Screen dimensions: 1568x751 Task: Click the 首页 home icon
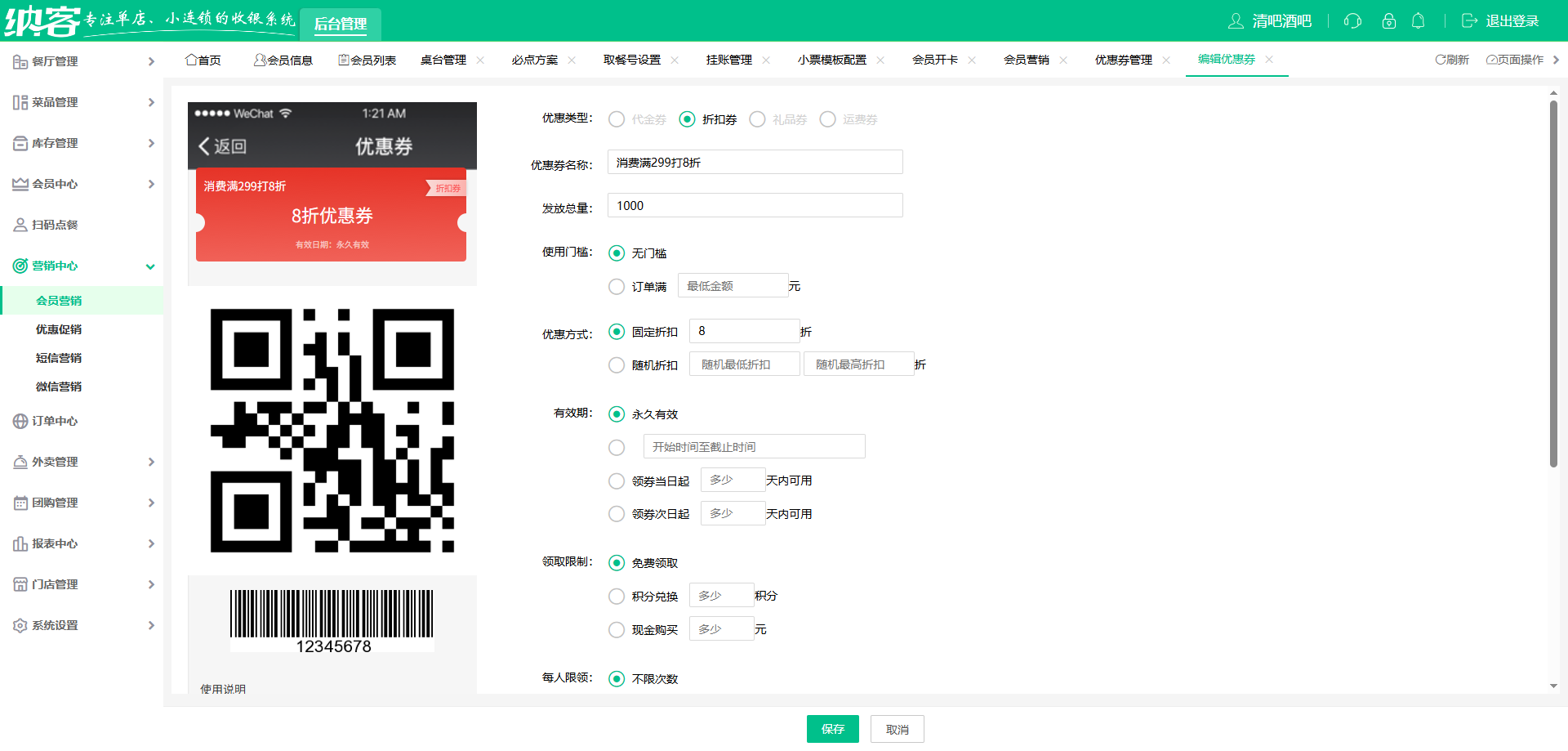point(191,60)
